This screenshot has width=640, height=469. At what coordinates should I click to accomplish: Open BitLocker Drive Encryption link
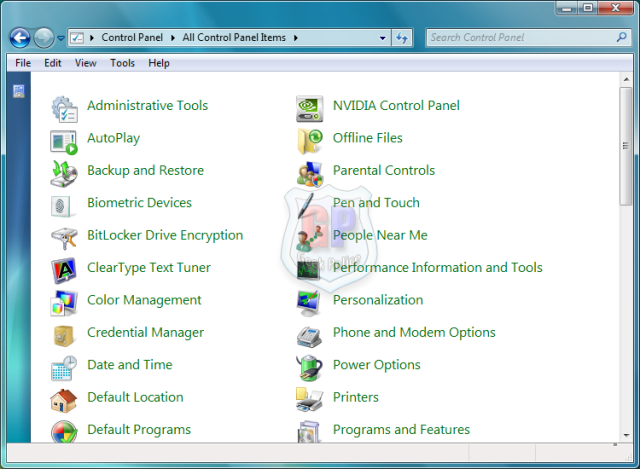(165, 235)
